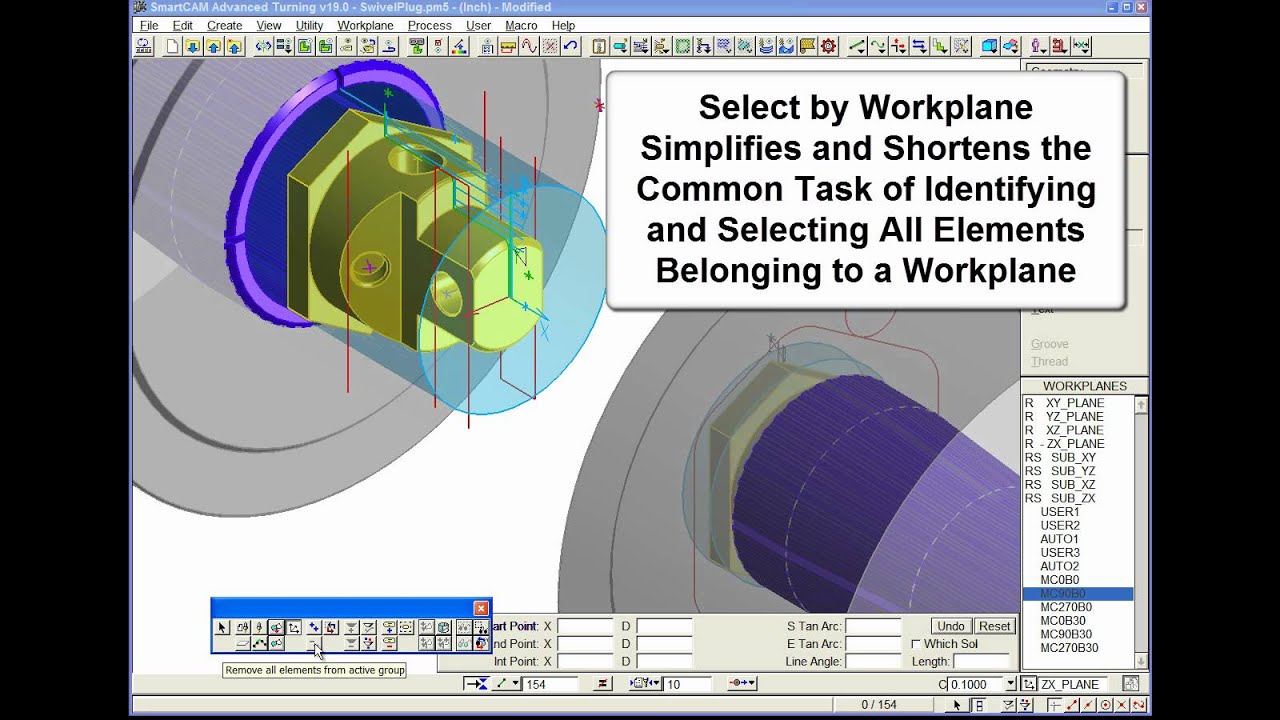Open the Macro menu

521,25
